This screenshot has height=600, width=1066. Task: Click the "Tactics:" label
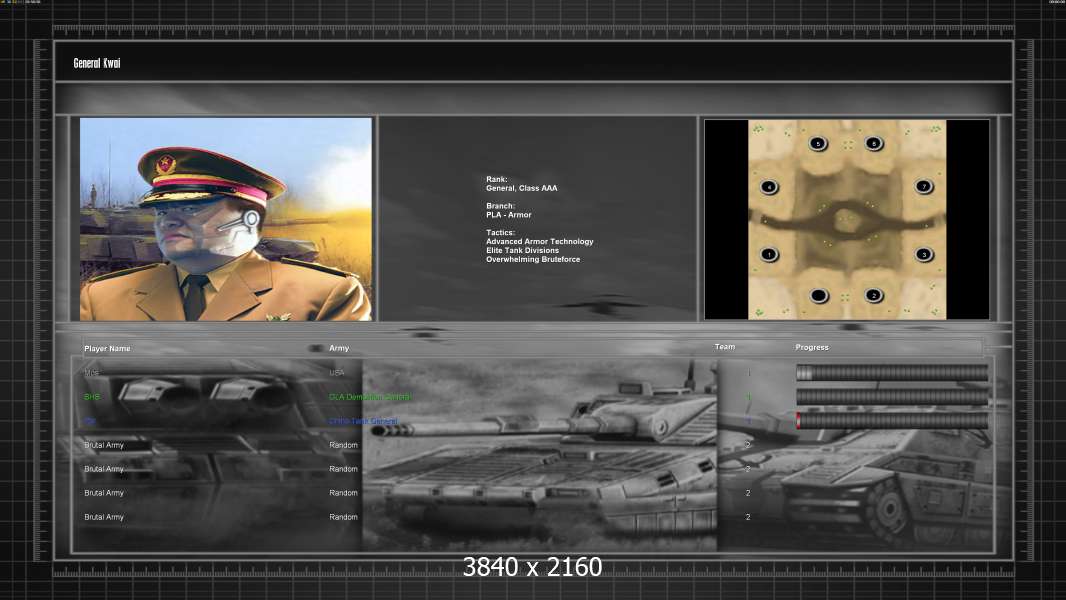500,232
